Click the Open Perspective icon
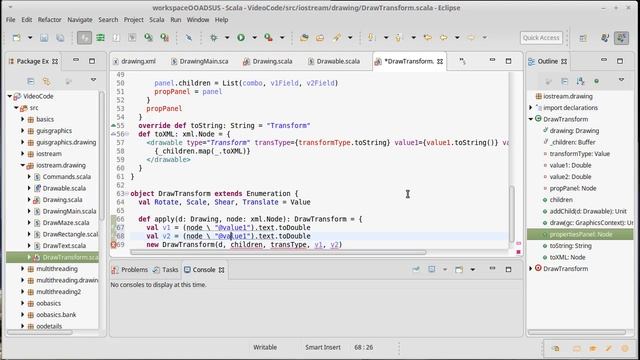This screenshot has width=640, height=360. [583, 38]
